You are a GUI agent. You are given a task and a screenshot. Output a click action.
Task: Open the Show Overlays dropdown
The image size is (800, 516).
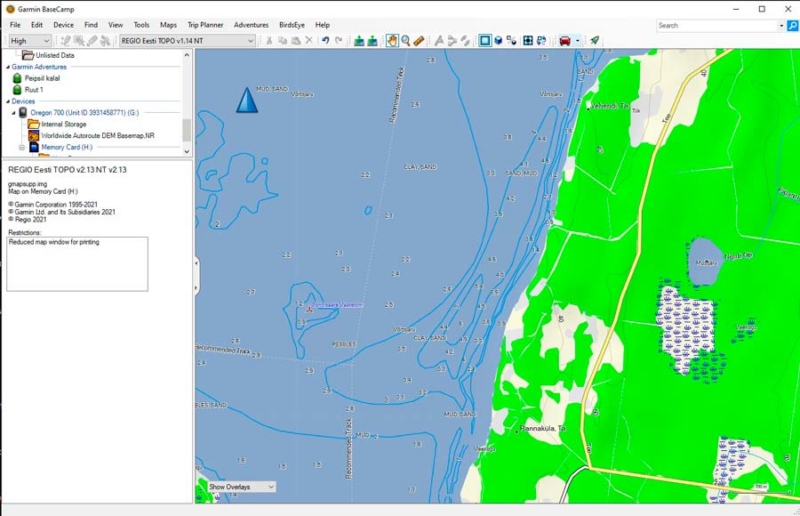point(242,487)
